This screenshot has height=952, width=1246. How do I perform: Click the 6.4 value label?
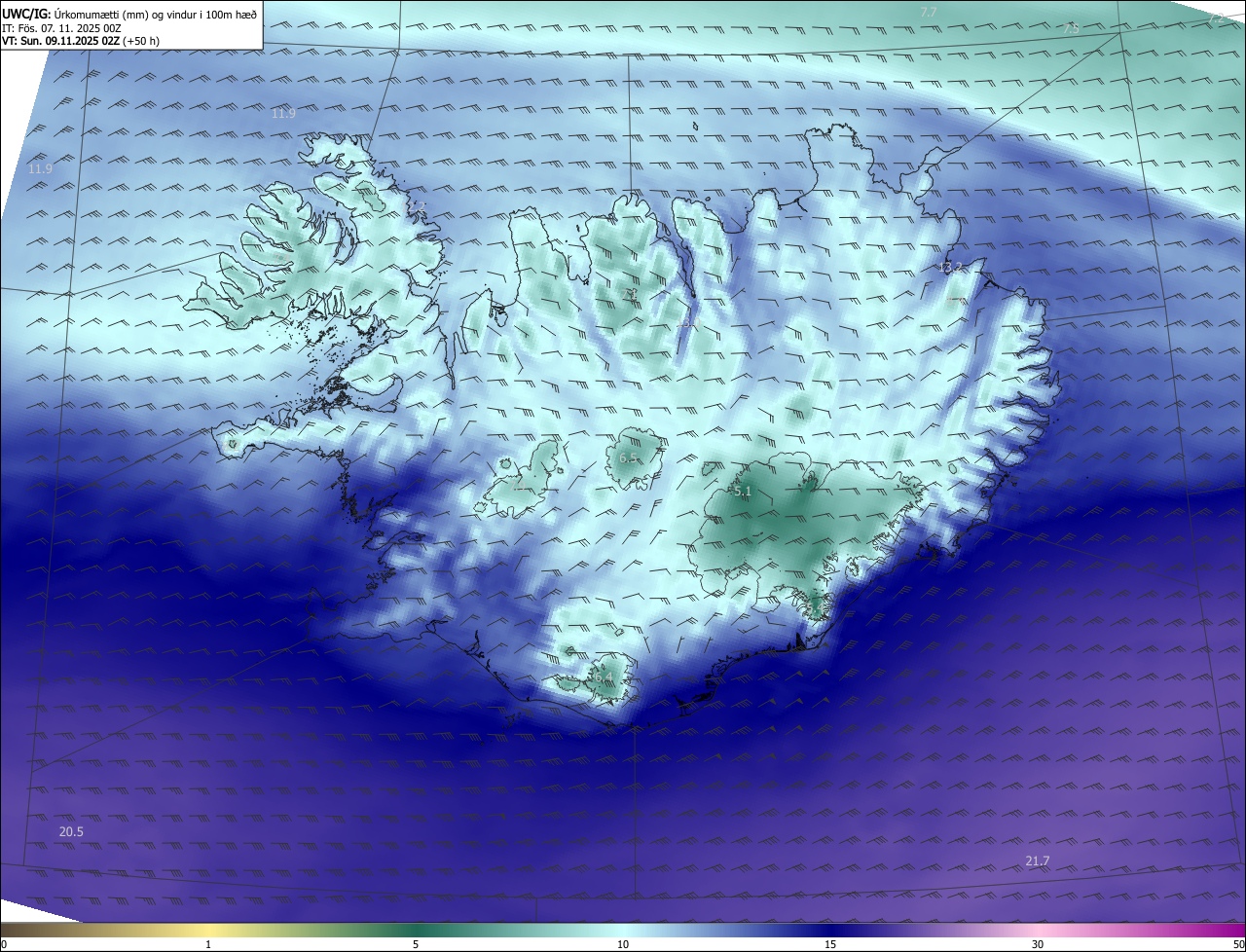604,677
